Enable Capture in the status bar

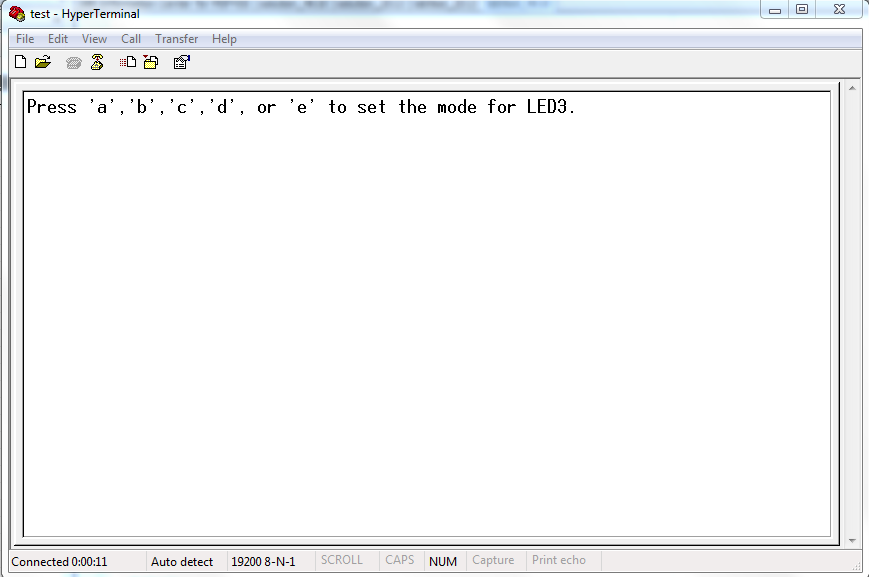point(493,561)
